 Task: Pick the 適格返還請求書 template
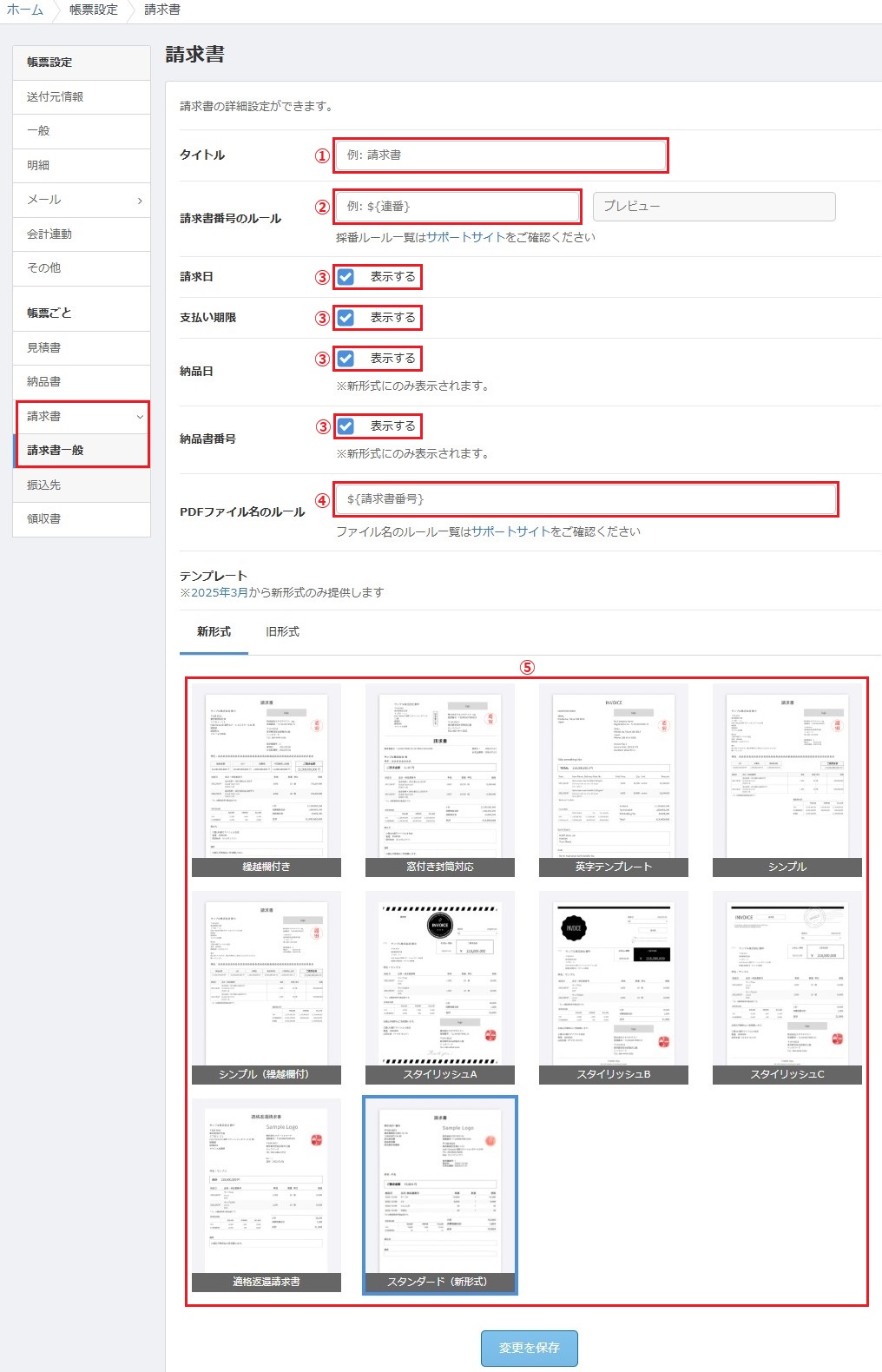tap(267, 1193)
